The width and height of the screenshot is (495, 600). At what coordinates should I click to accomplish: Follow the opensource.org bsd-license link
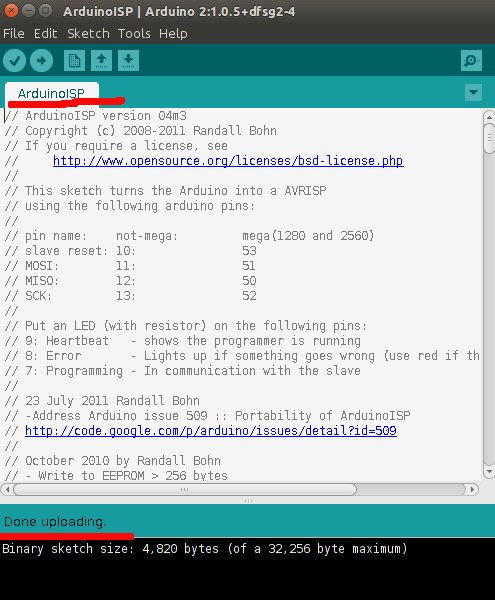(228, 161)
